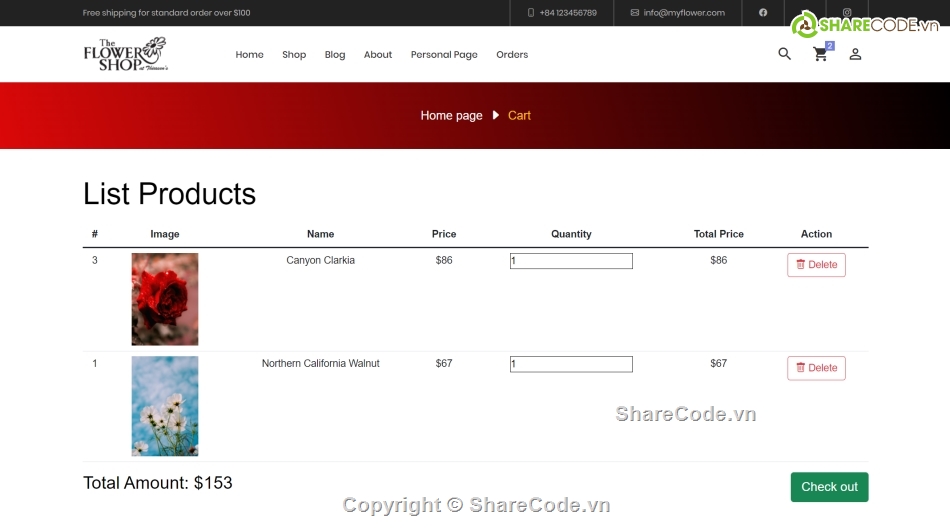Viewport: 950px width, 531px height.
Task: Click the user account icon
Action: click(855, 54)
